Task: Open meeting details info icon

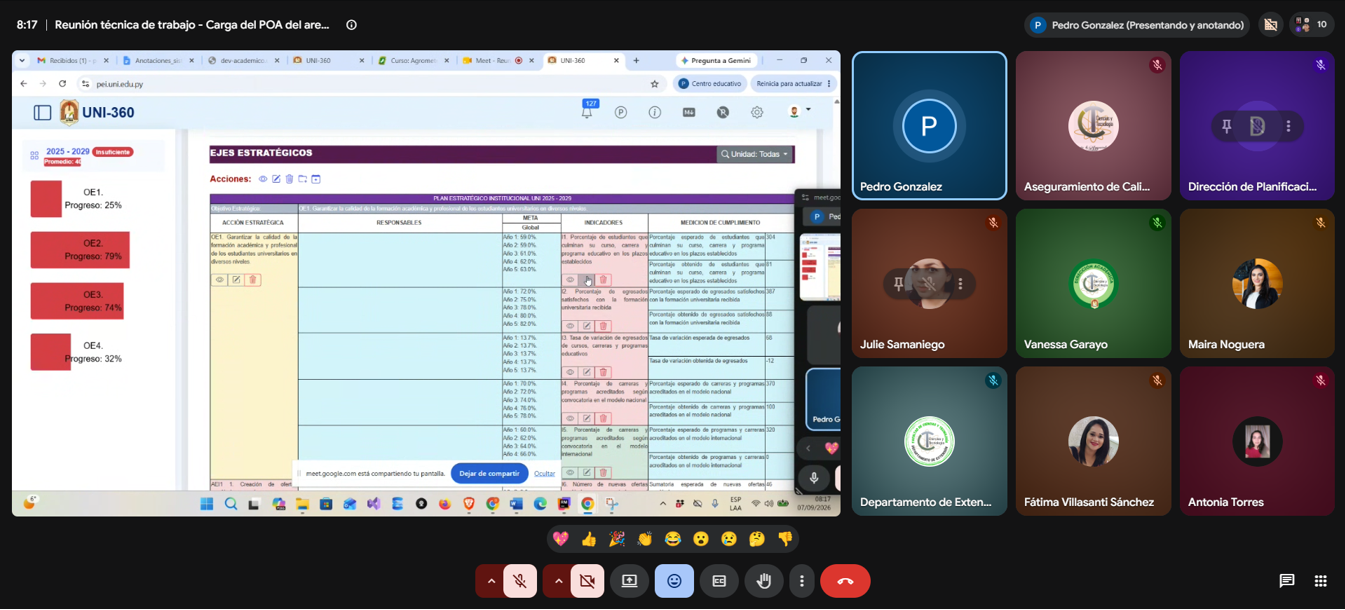Action: 351,25
